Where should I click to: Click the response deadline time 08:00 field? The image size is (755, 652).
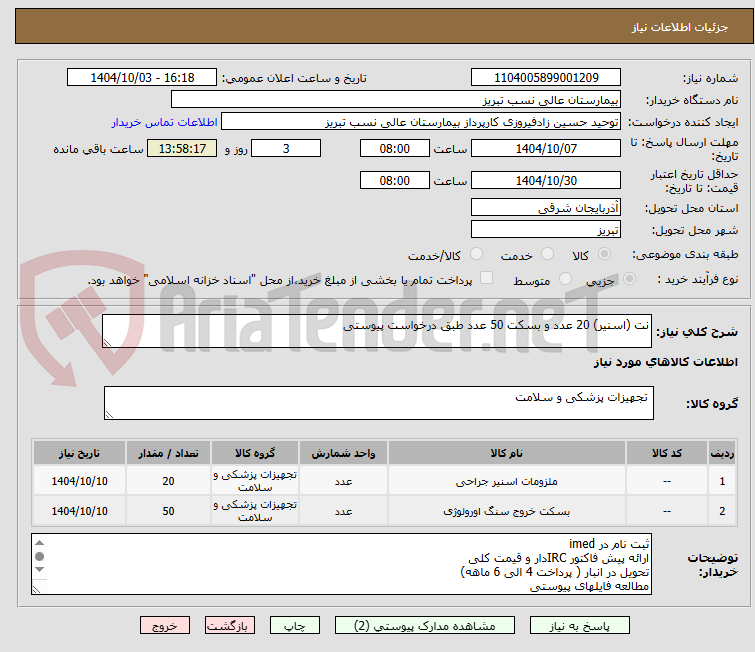tap(394, 148)
